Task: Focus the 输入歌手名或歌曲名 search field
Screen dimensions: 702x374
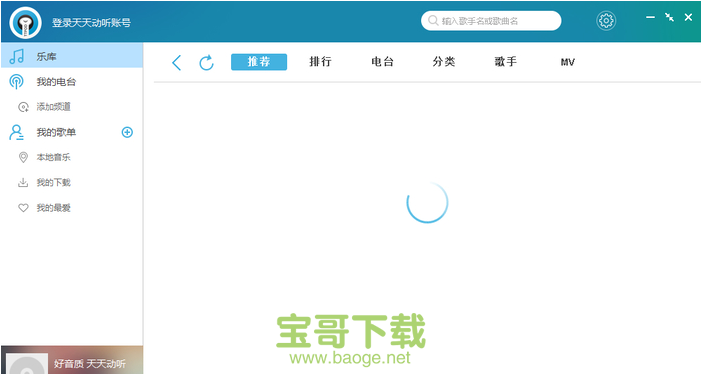Action: tap(491, 21)
